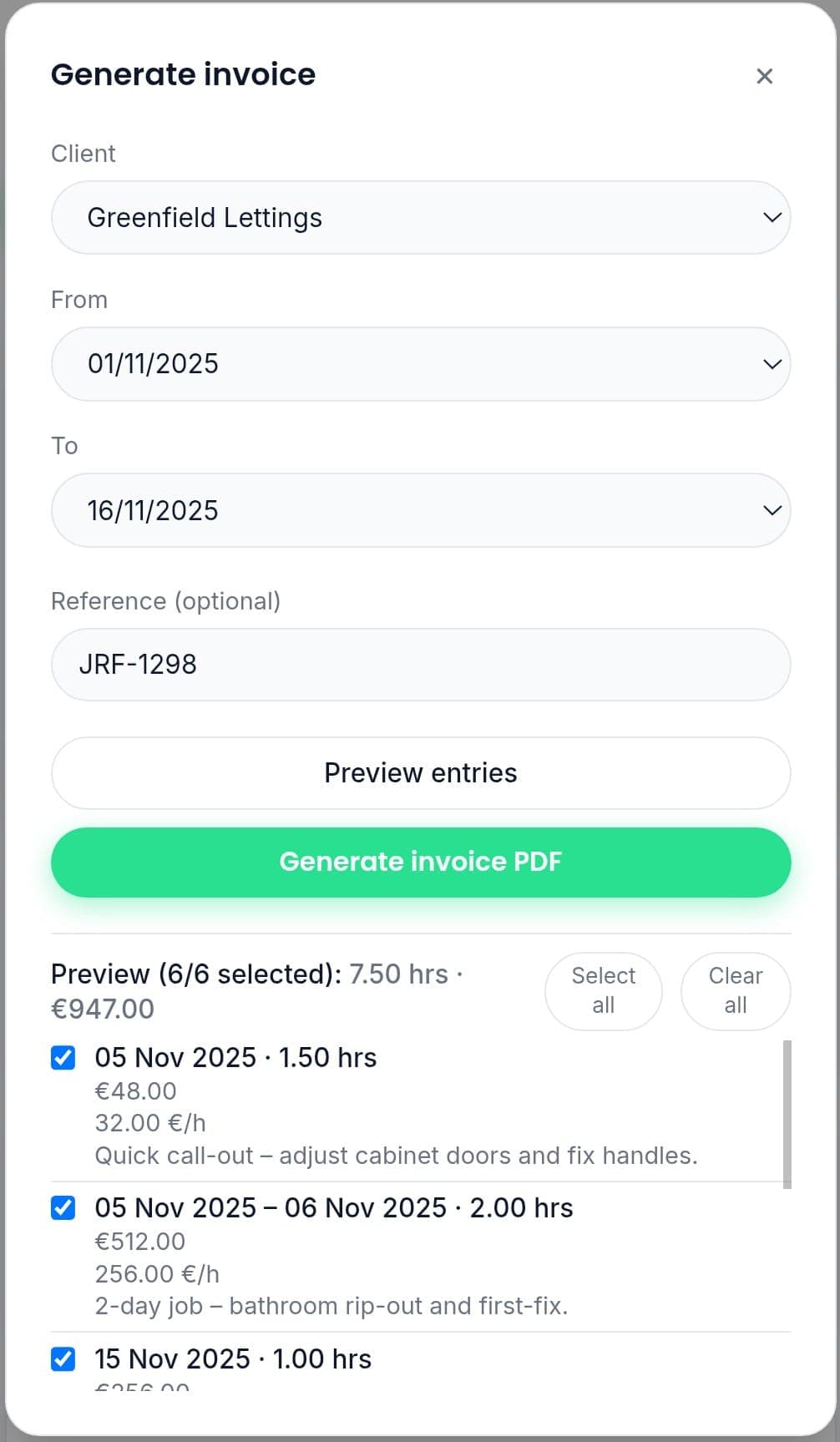Close the Generate invoice dialog
The height and width of the screenshot is (1442, 840).
click(x=764, y=76)
